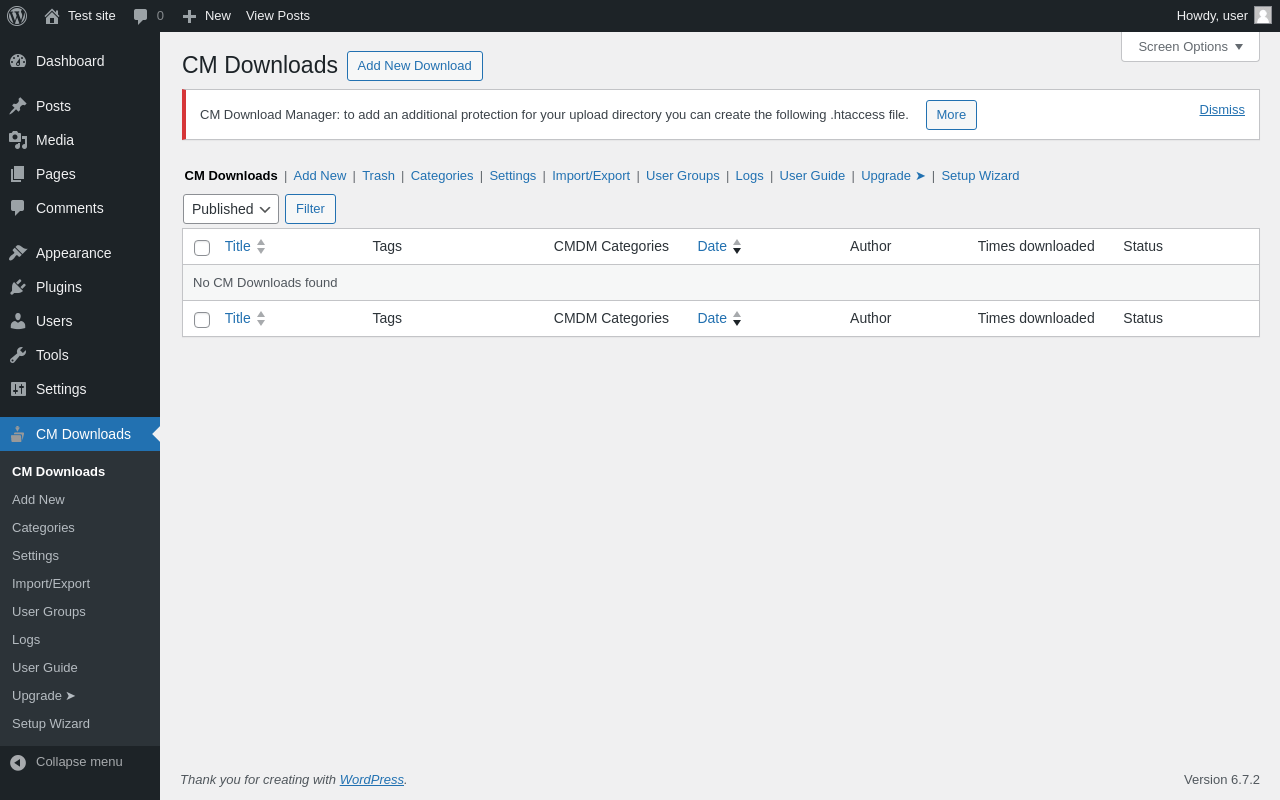Open the User Groups link in top navigation
The image size is (1280, 800).
click(683, 176)
